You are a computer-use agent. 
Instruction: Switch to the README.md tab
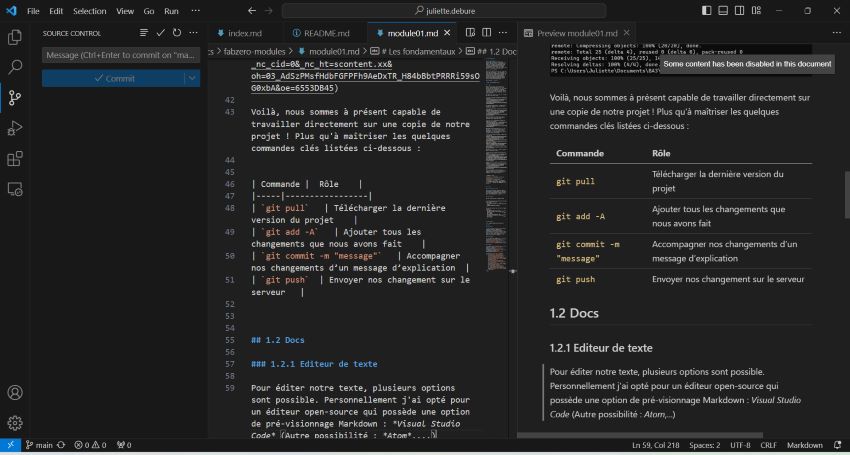[326, 33]
